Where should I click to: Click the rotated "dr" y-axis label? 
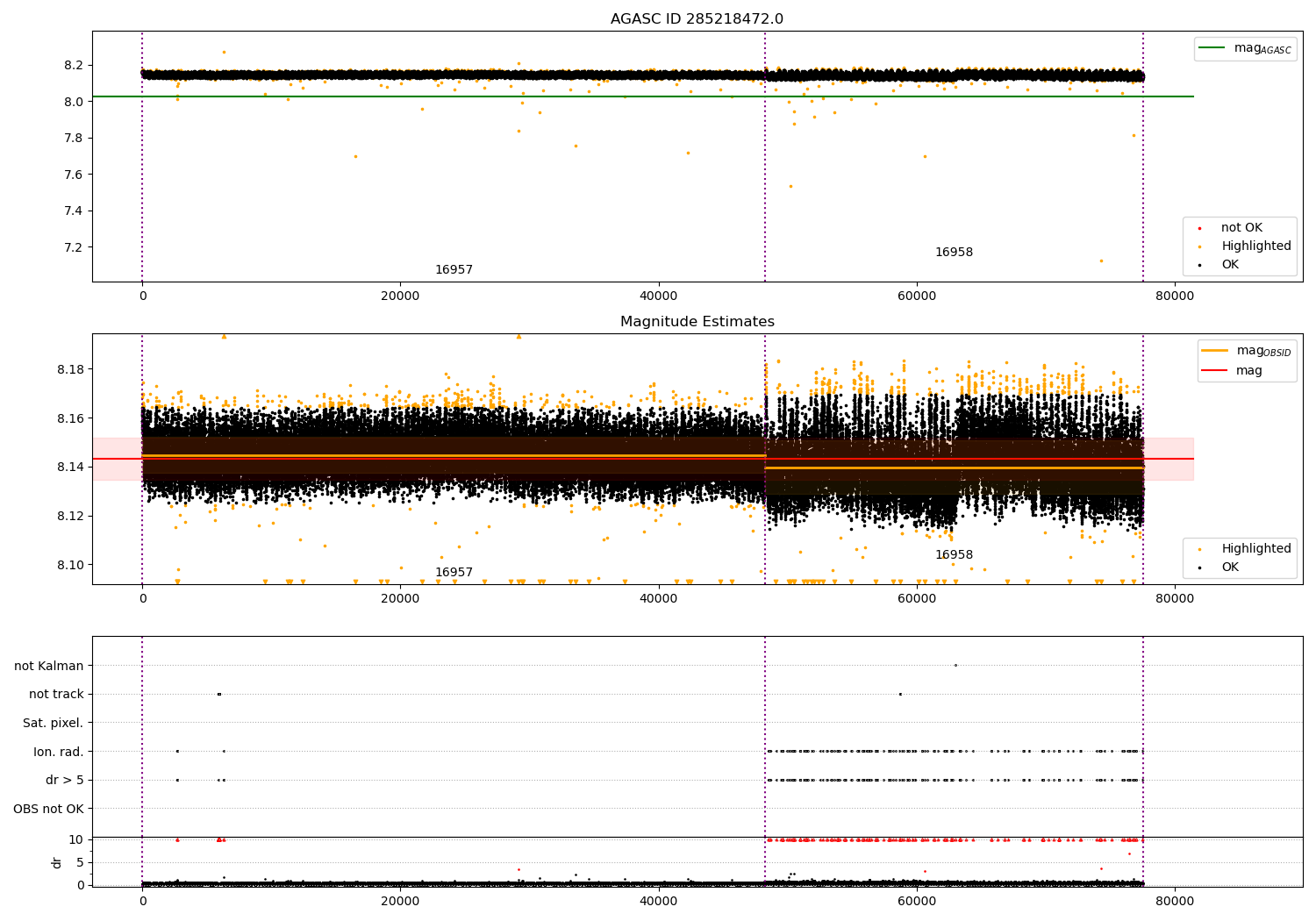(x=57, y=862)
